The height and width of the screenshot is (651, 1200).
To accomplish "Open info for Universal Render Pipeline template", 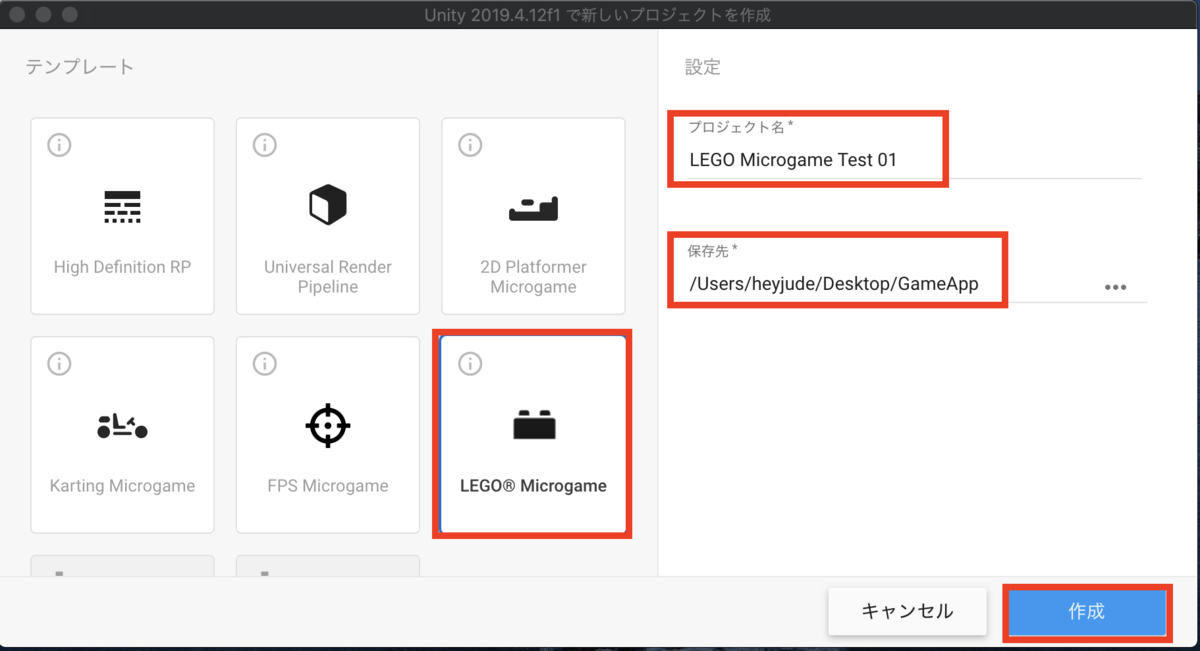I will (x=264, y=146).
